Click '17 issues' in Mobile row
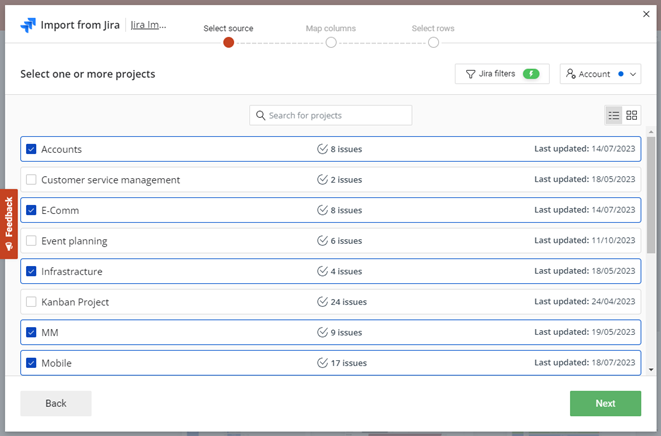This screenshot has height=436, width=661. (349, 363)
